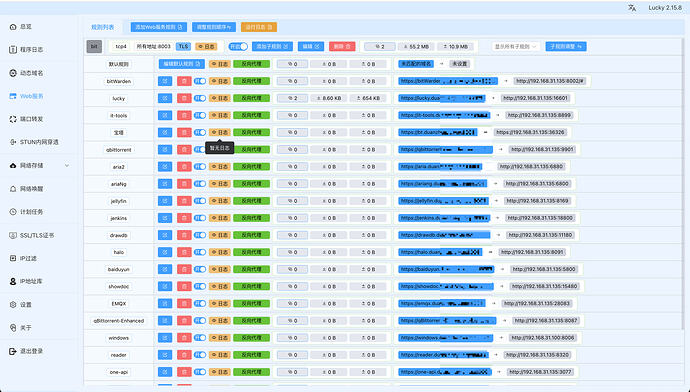690x392 pixels.
Task: Open the language translation icon near Lucky version
Action: point(632,8)
